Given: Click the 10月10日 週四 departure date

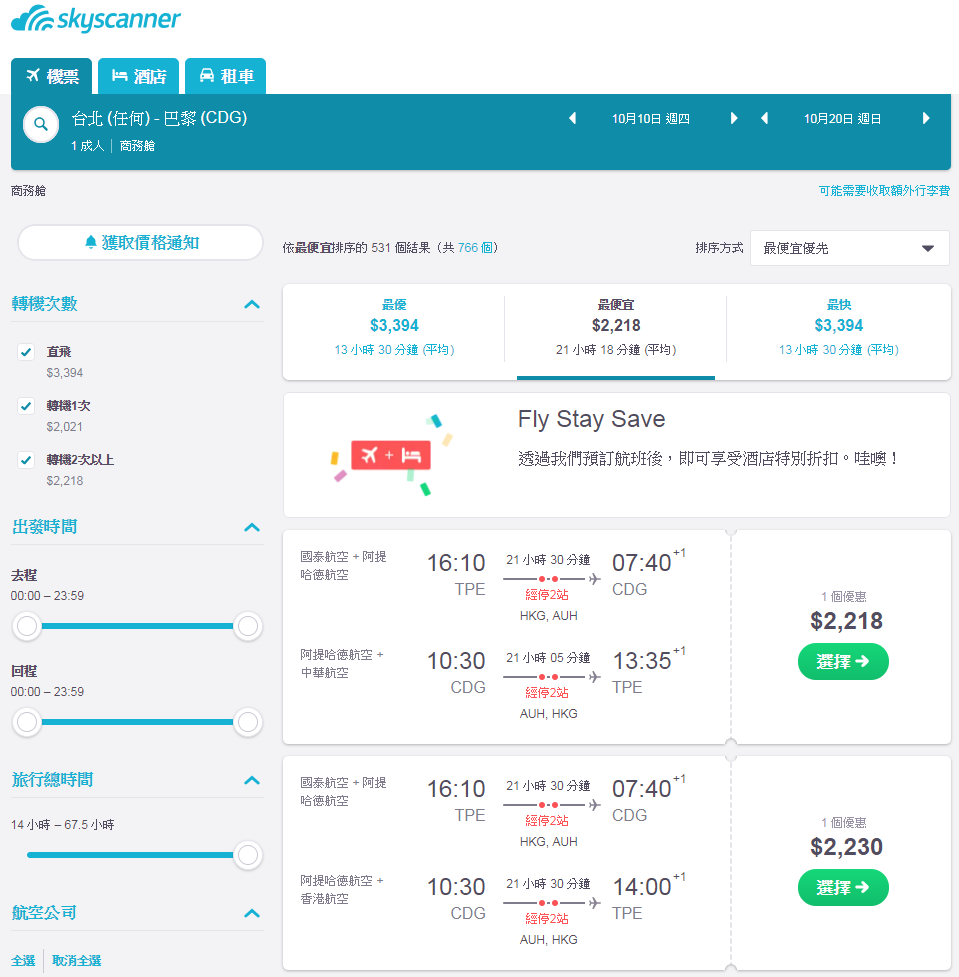Looking at the screenshot, I should 651,118.
